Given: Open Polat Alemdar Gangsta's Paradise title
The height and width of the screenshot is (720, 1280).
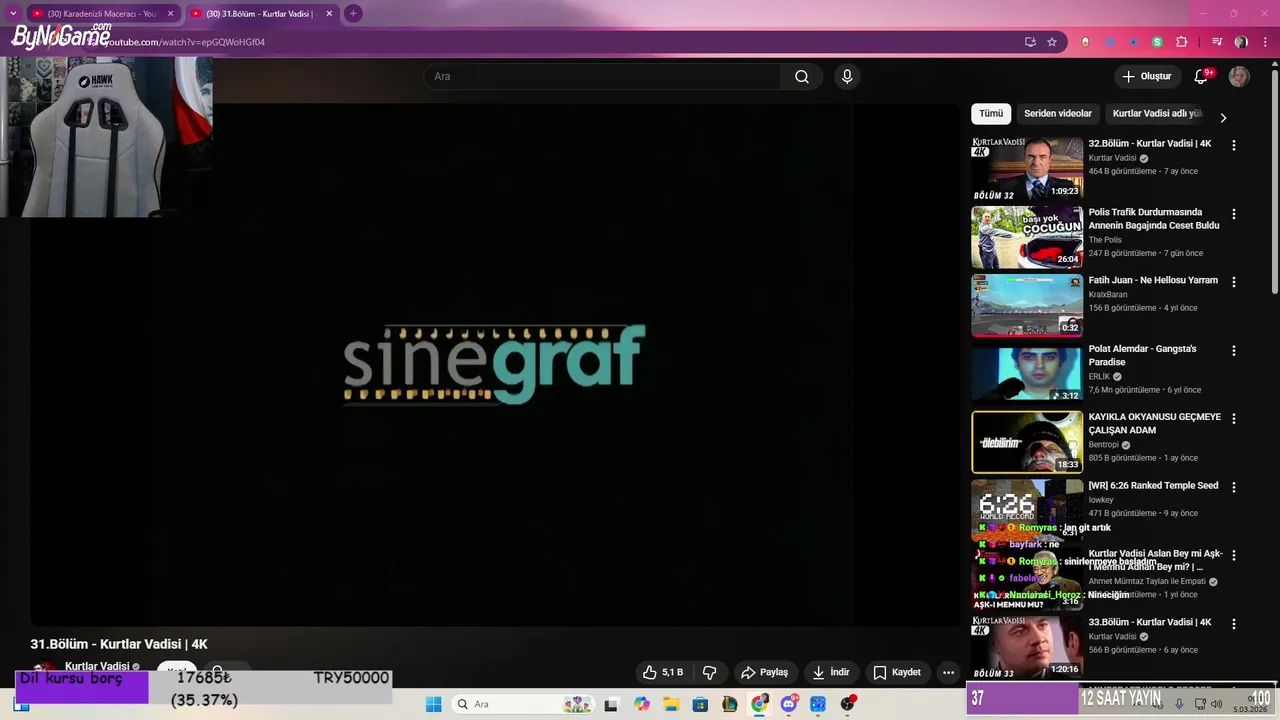Looking at the screenshot, I should tap(1142, 356).
